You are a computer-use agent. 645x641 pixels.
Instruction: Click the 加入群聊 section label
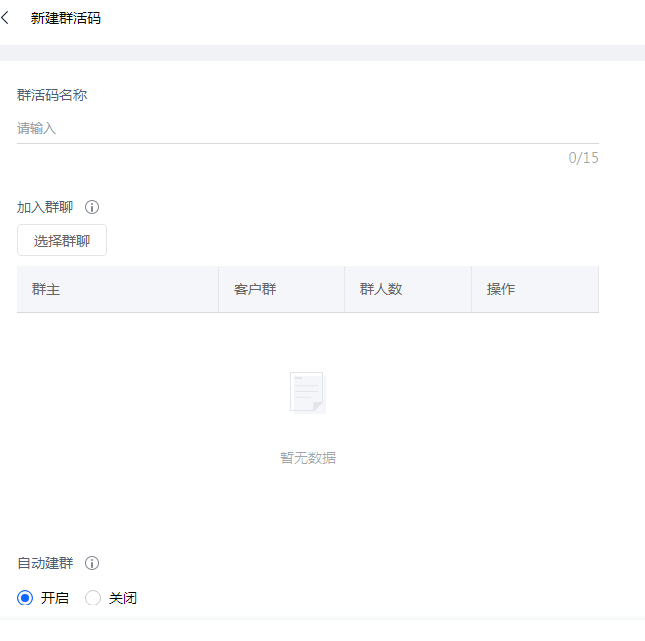click(45, 208)
